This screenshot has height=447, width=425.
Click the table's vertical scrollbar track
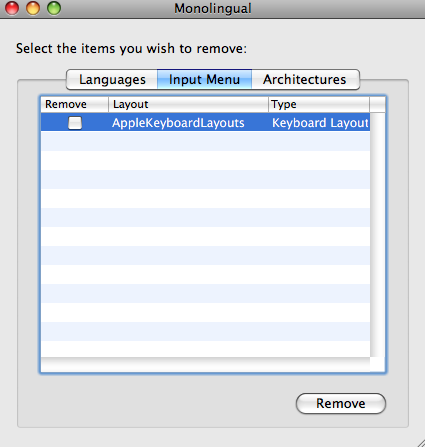(x=377, y=235)
